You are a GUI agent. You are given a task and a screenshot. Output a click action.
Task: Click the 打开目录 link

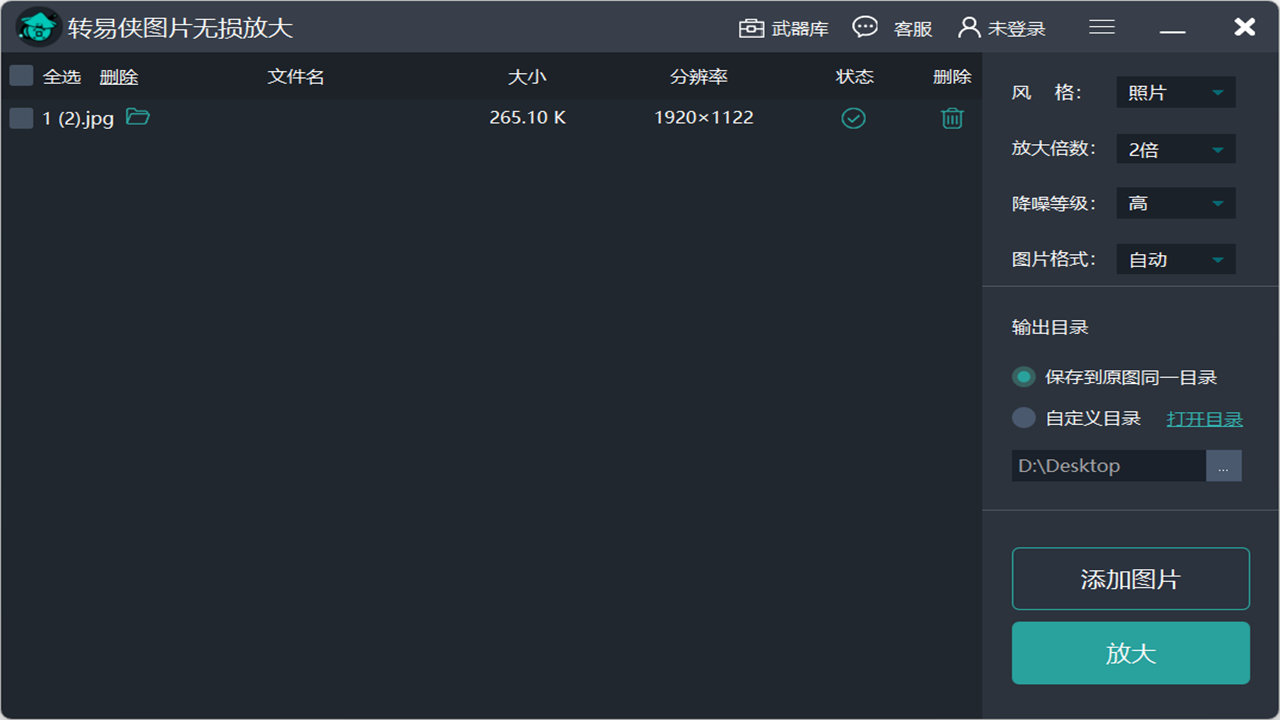click(1204, 419)
